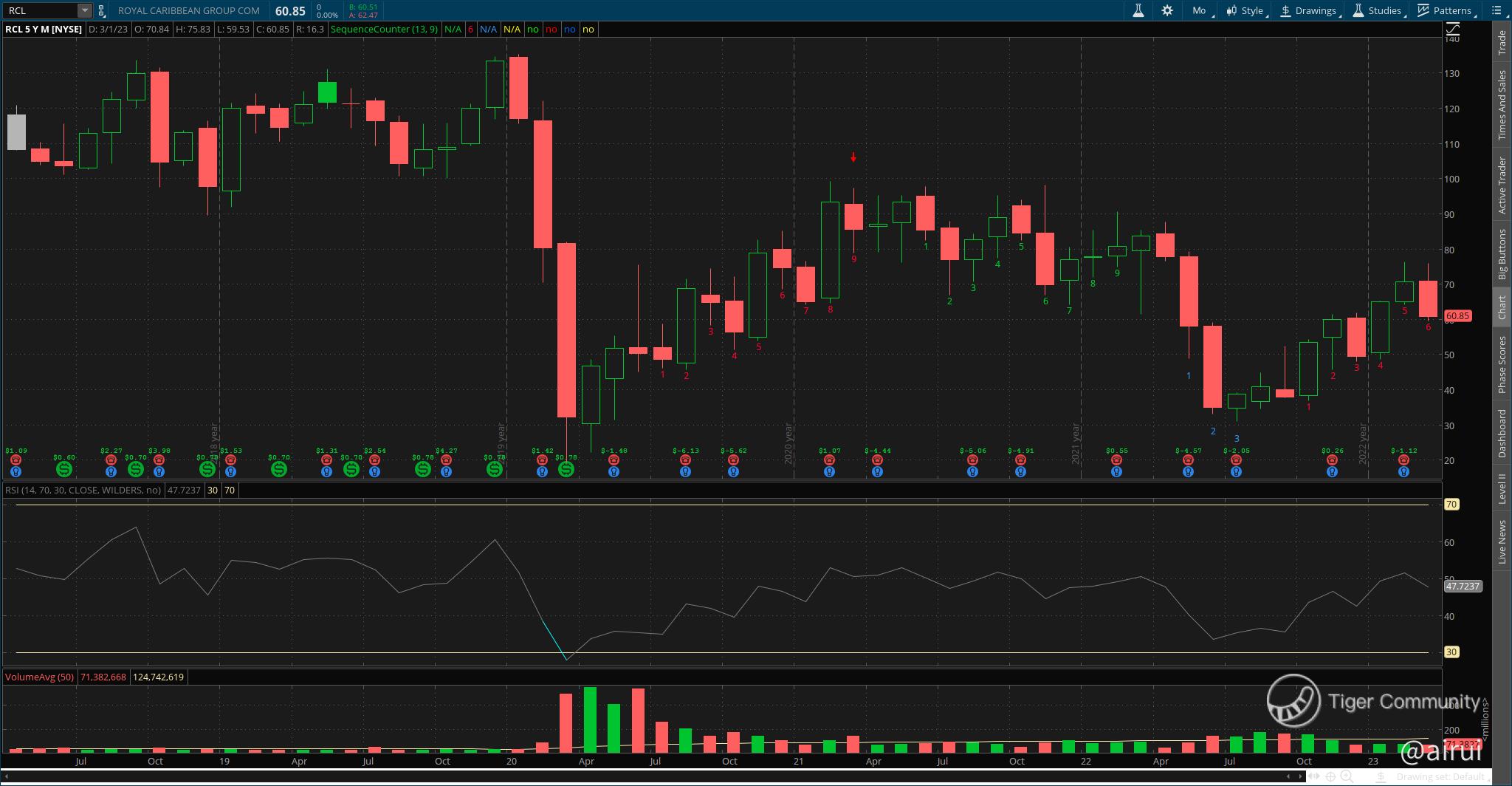The height and width of the screenshot is (786, 1512).
Task: Click the pan arrows icon in bottom bar
Action: [1314, 776]
